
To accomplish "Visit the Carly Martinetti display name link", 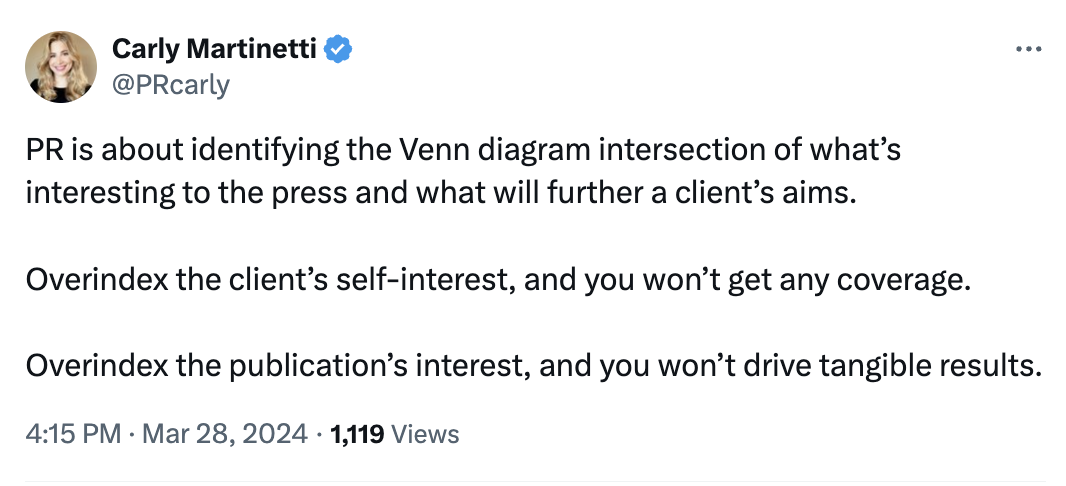I will 214,49.
